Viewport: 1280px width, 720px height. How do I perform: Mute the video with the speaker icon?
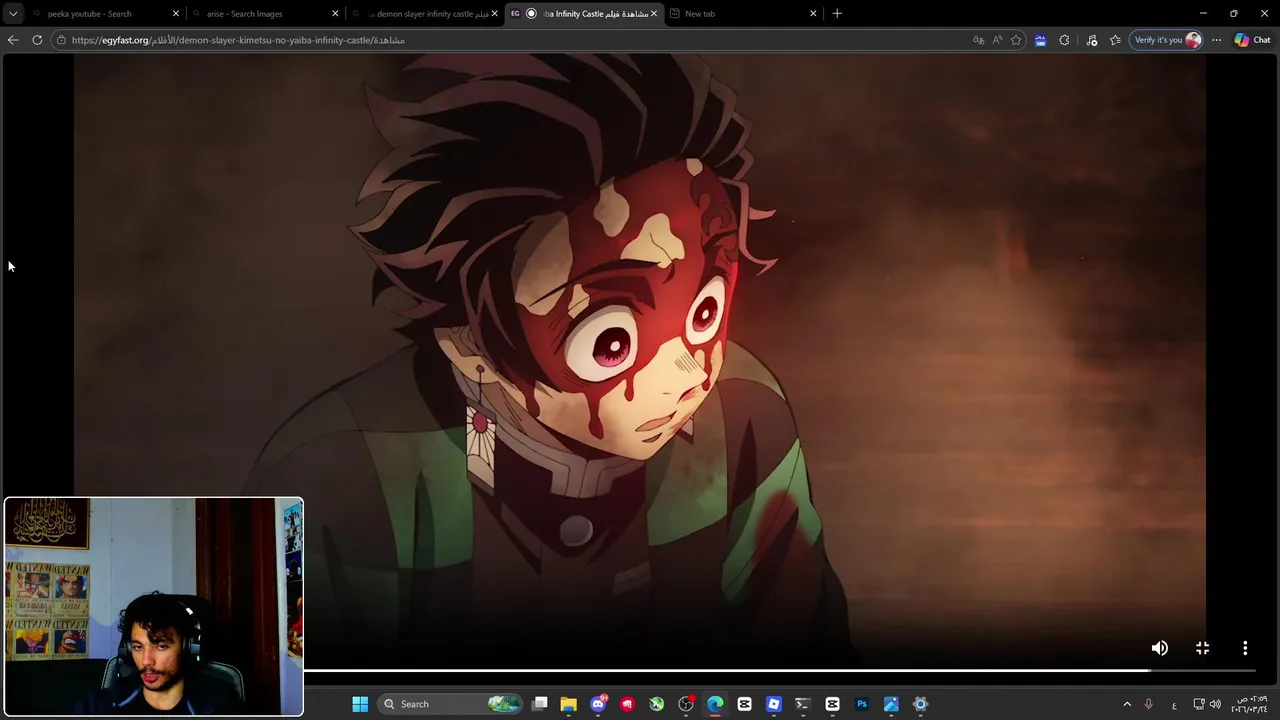coord(1159,648)
